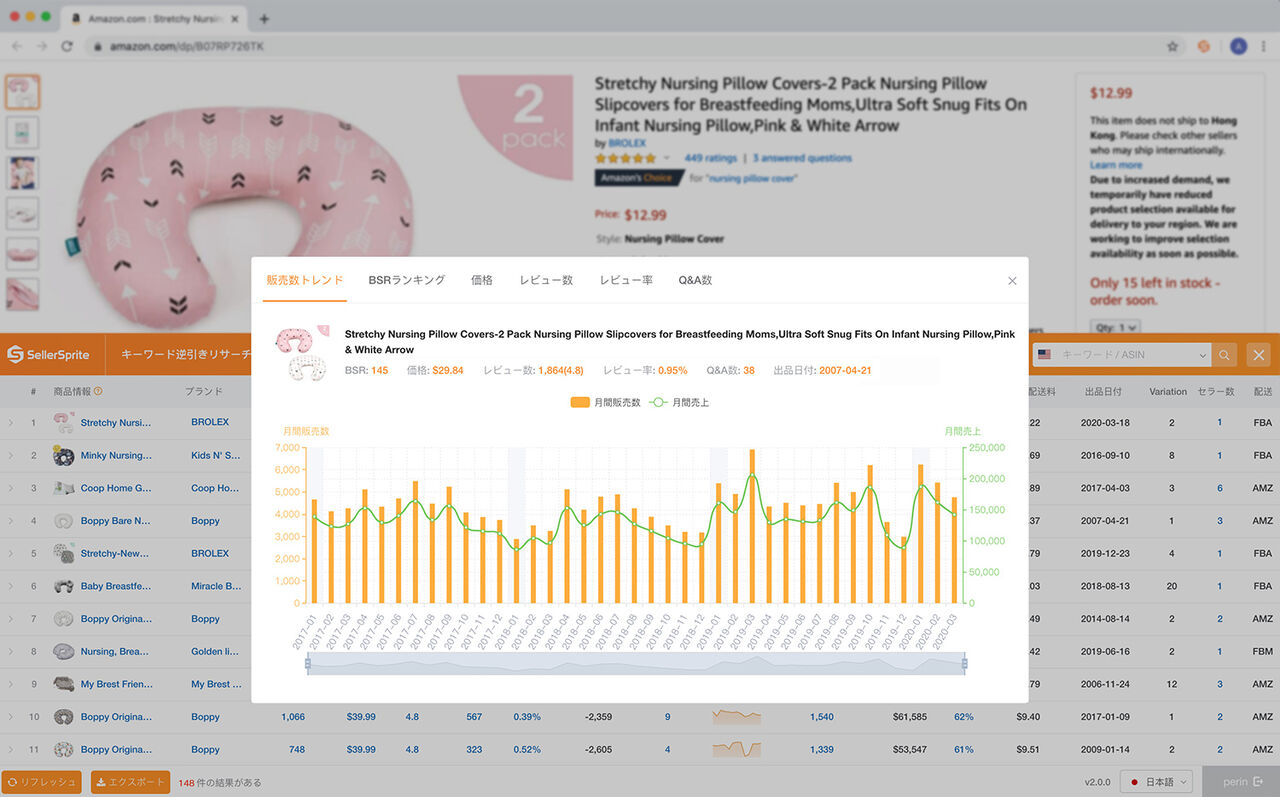Image resolution: width=1280 pixels, height=797 pixels.
Task: Open a new browser tab
Action: click(264, 18)
